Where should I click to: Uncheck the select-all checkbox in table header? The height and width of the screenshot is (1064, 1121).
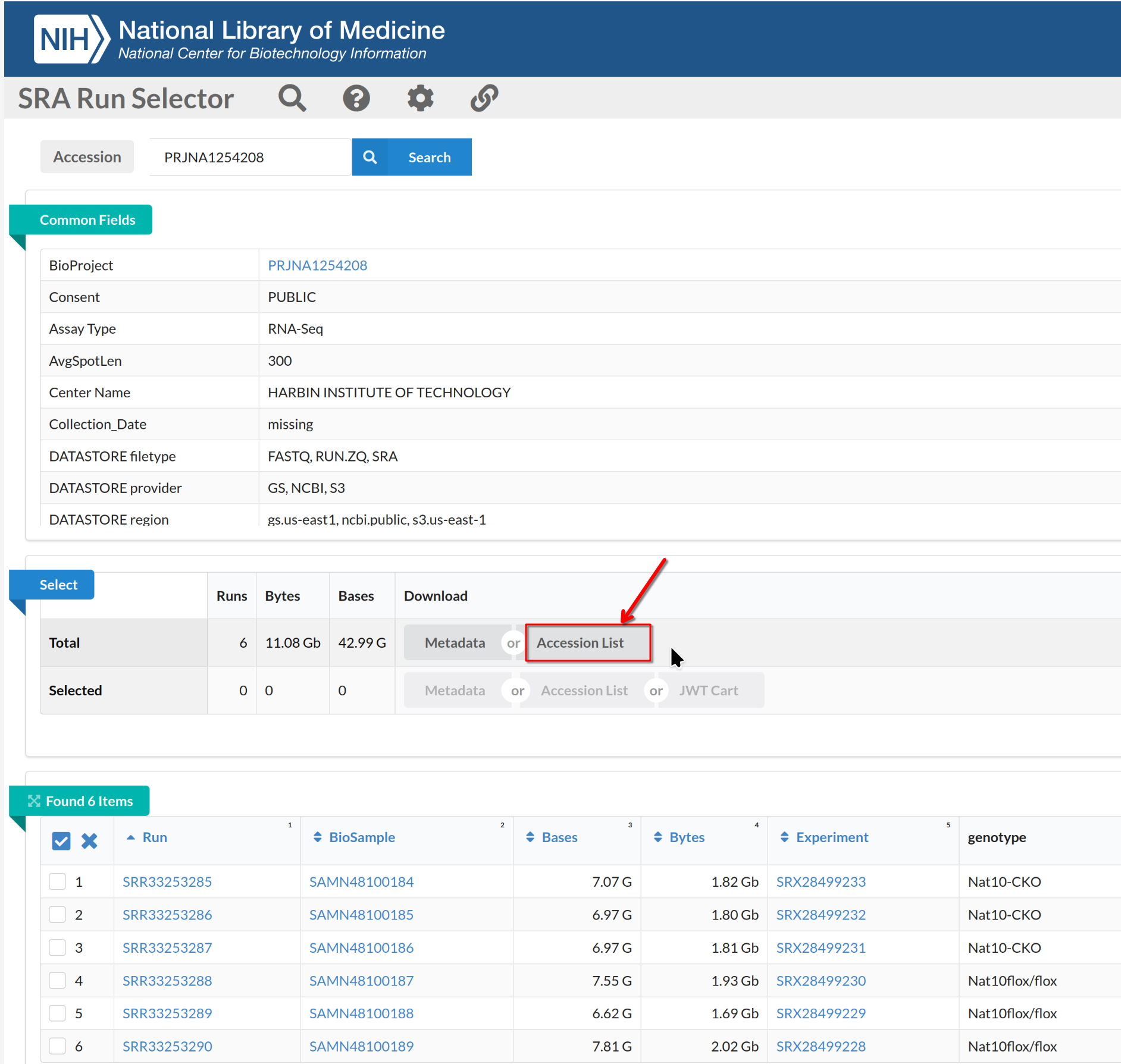click(x=60, y=841)
